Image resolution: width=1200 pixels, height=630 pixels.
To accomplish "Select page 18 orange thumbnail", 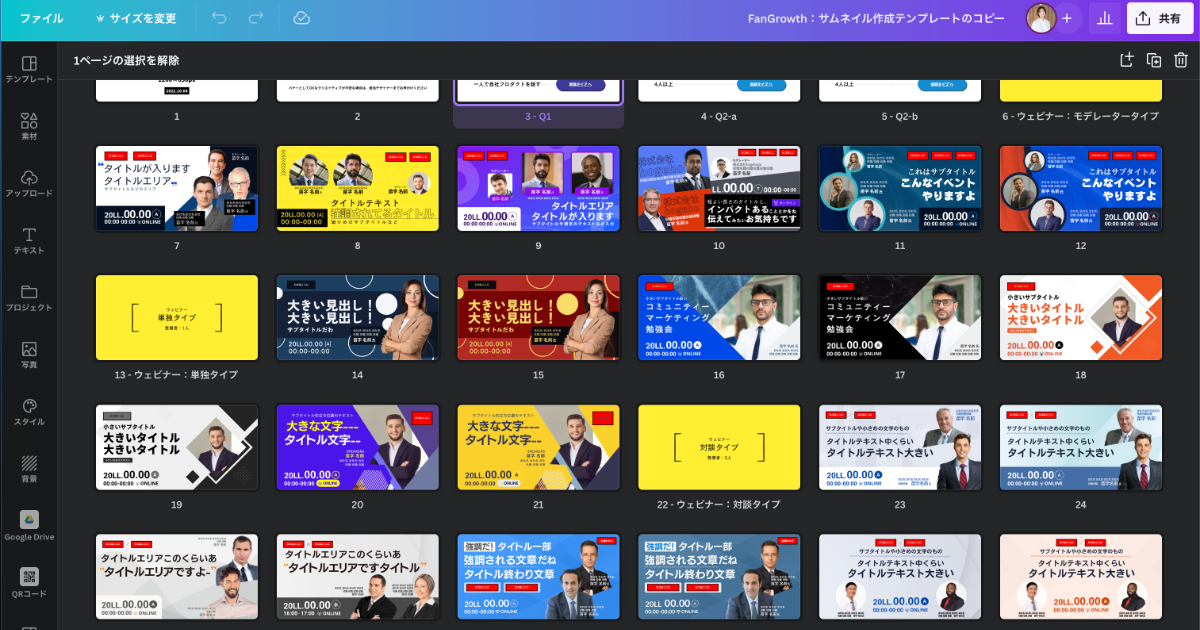I will click(x=1081, y=318).
